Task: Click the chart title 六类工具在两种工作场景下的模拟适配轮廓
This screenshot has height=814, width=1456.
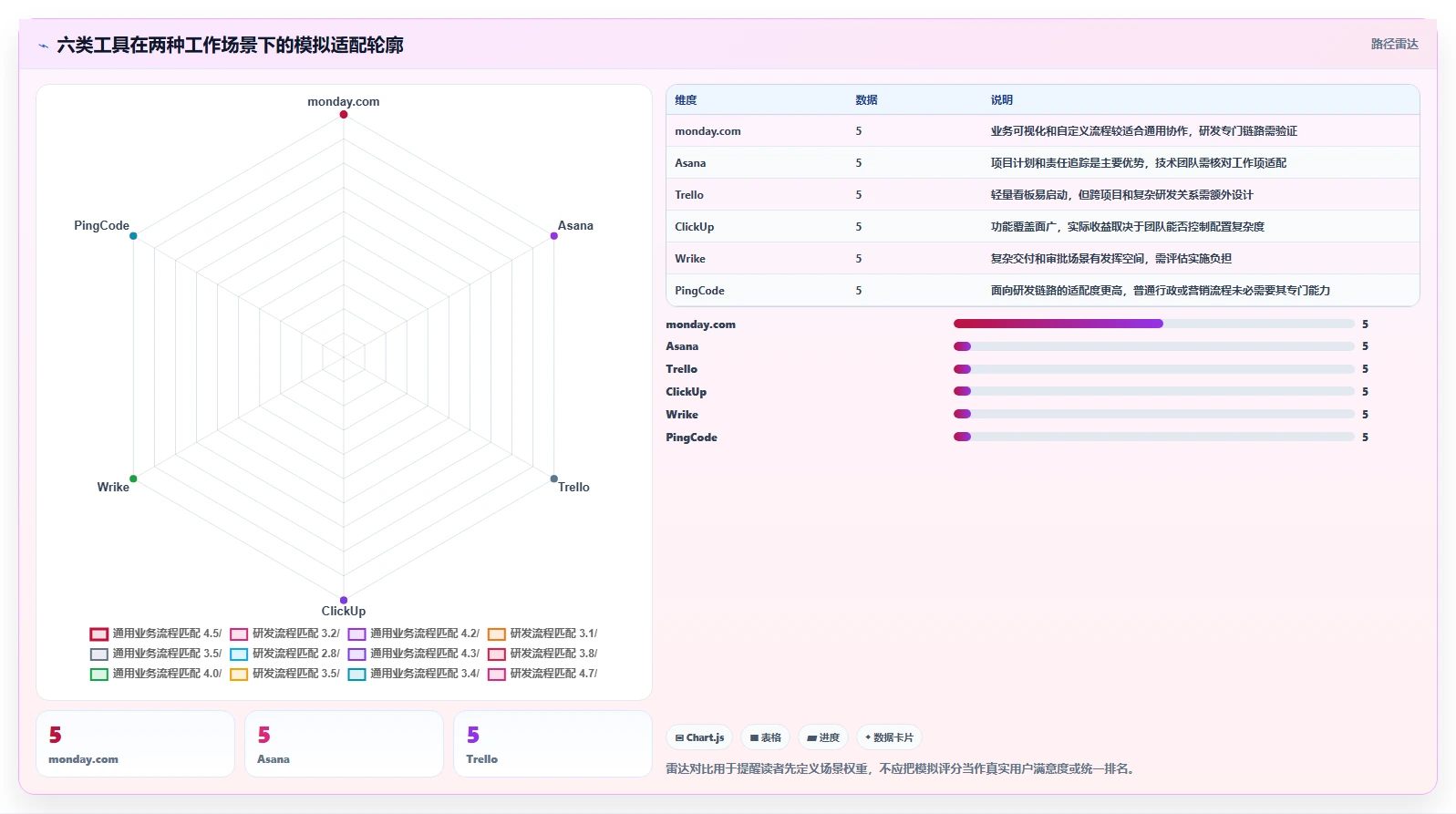Action: coord(230,45)
